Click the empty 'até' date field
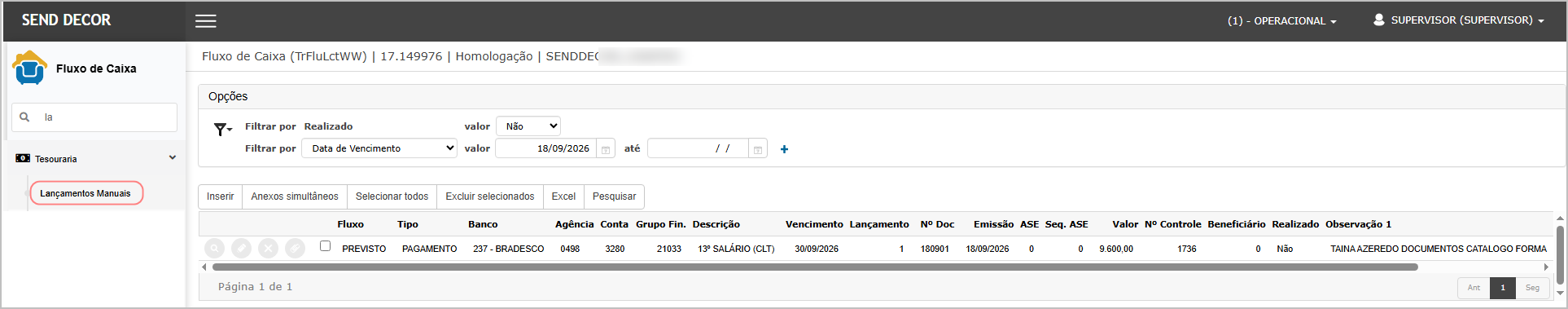1568x309 pixels. point(698,148)
